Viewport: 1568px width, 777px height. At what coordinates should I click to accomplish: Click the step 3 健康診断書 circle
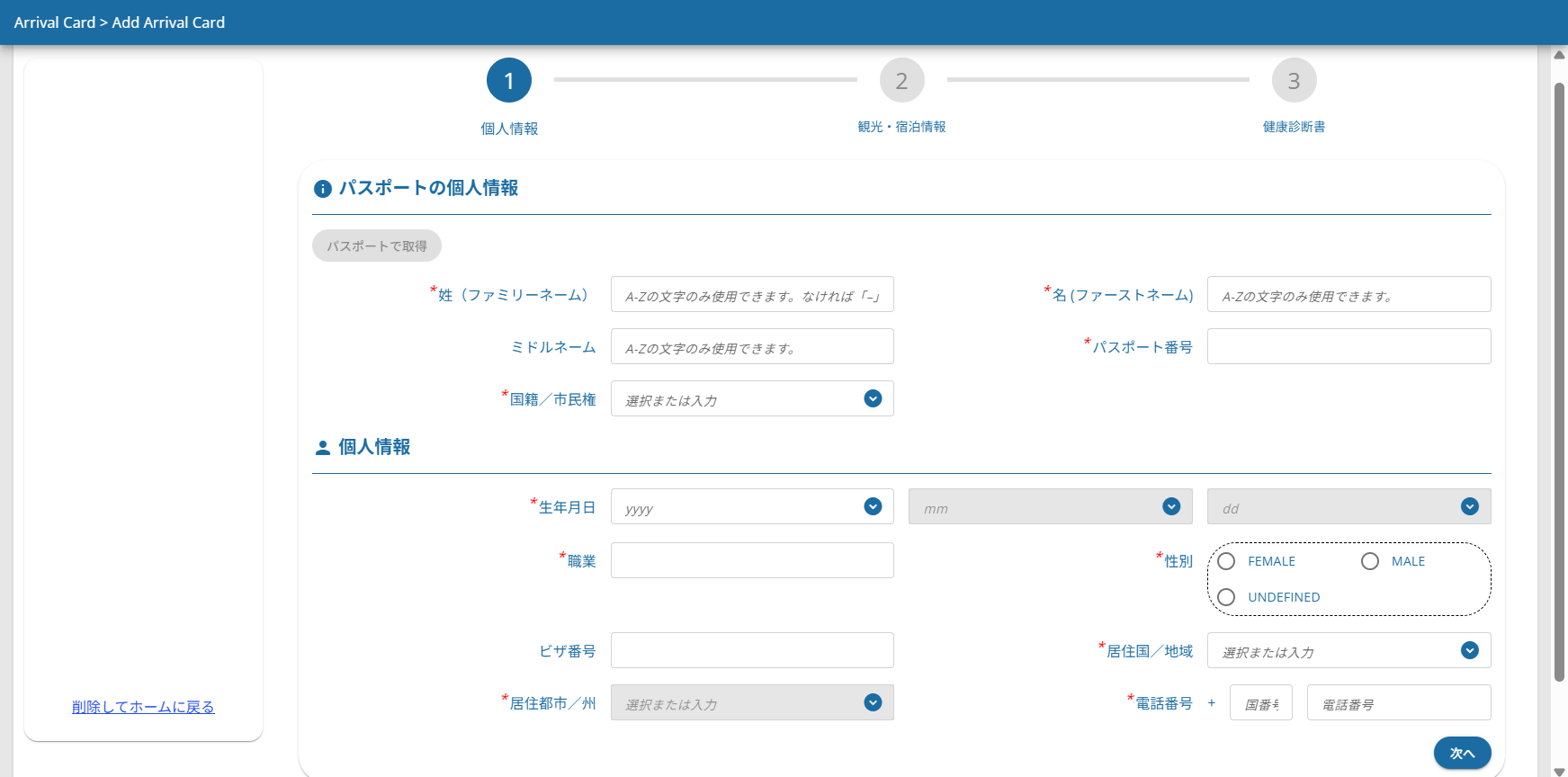tap(1294, 81)
